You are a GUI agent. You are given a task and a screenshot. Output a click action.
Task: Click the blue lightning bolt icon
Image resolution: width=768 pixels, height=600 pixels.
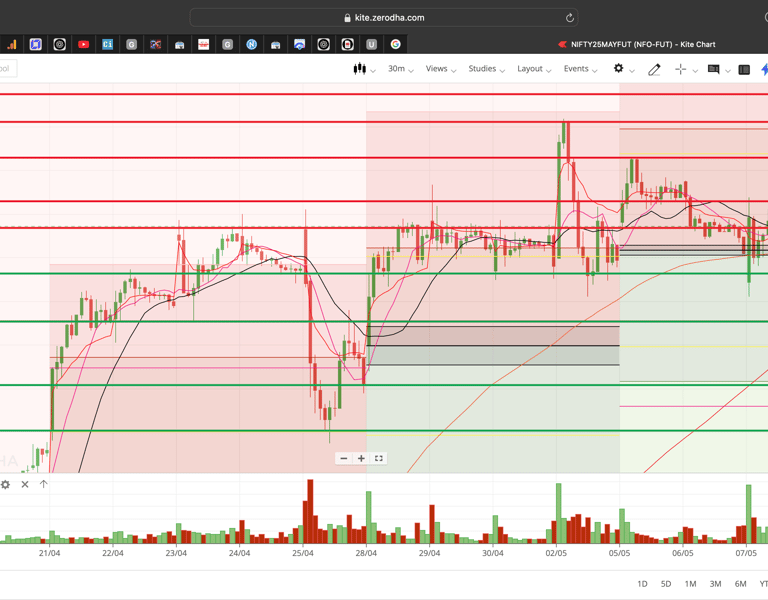pyautogui.click(x=764, y=69)
